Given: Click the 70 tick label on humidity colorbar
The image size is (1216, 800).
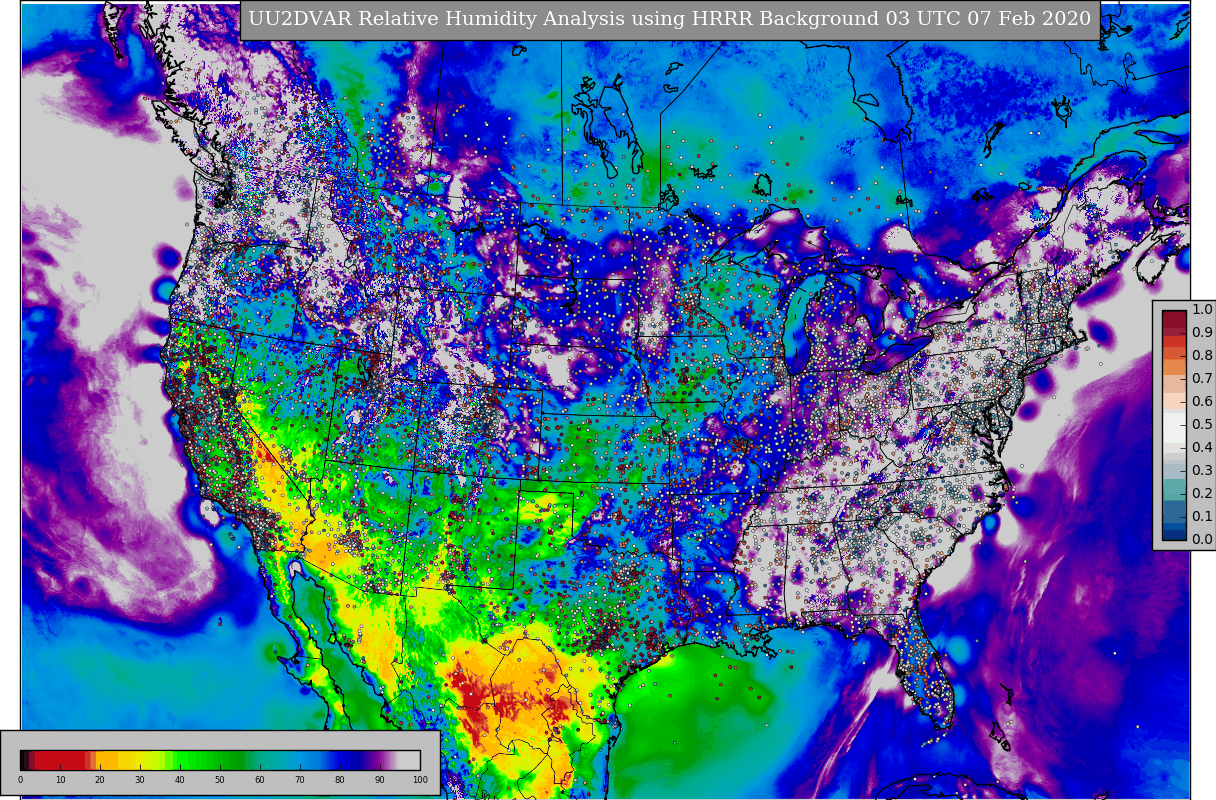Looking at the screenshot, I should coord(300,780).
